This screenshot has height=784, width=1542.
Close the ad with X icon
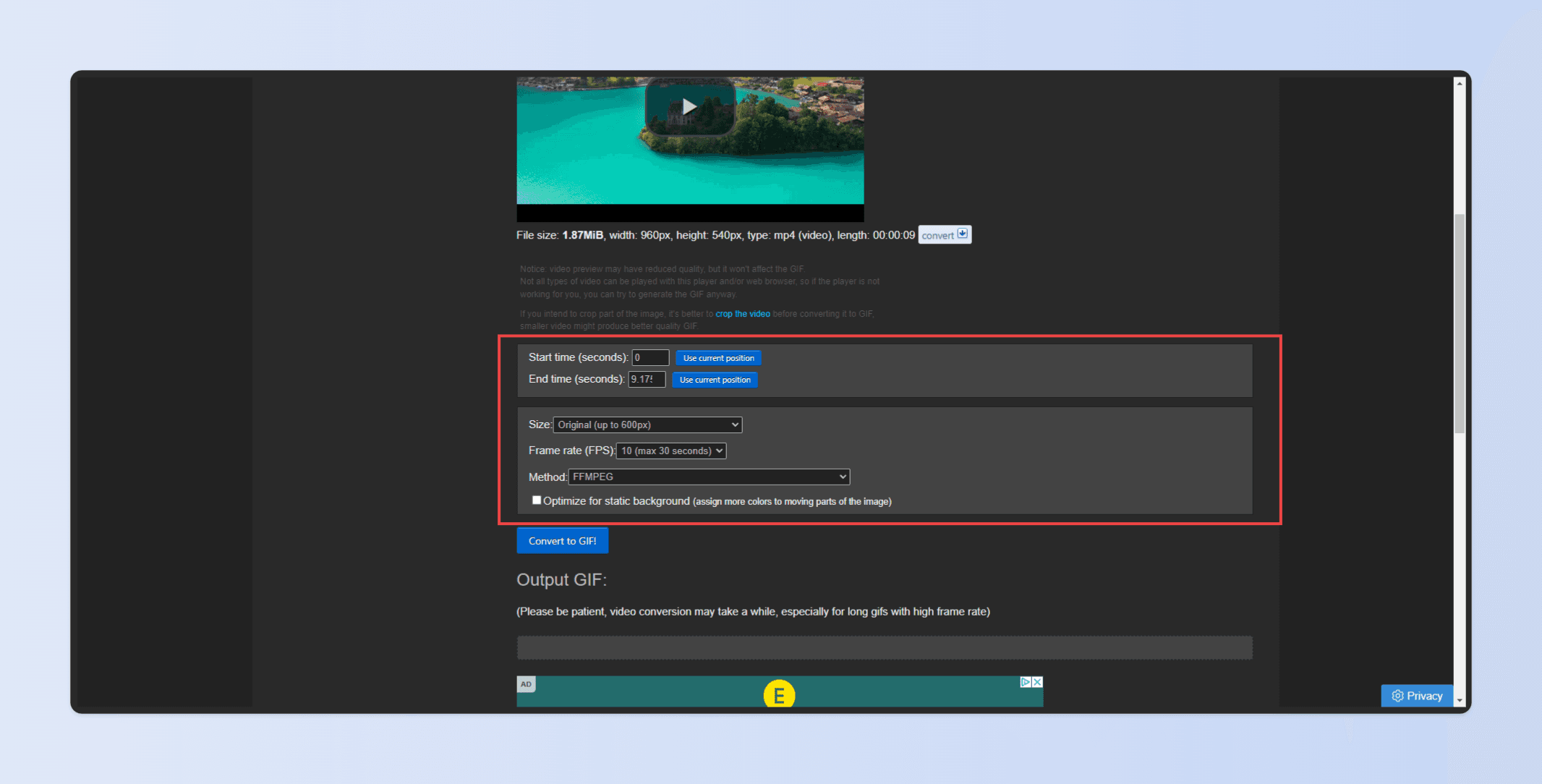point(1037,682)
